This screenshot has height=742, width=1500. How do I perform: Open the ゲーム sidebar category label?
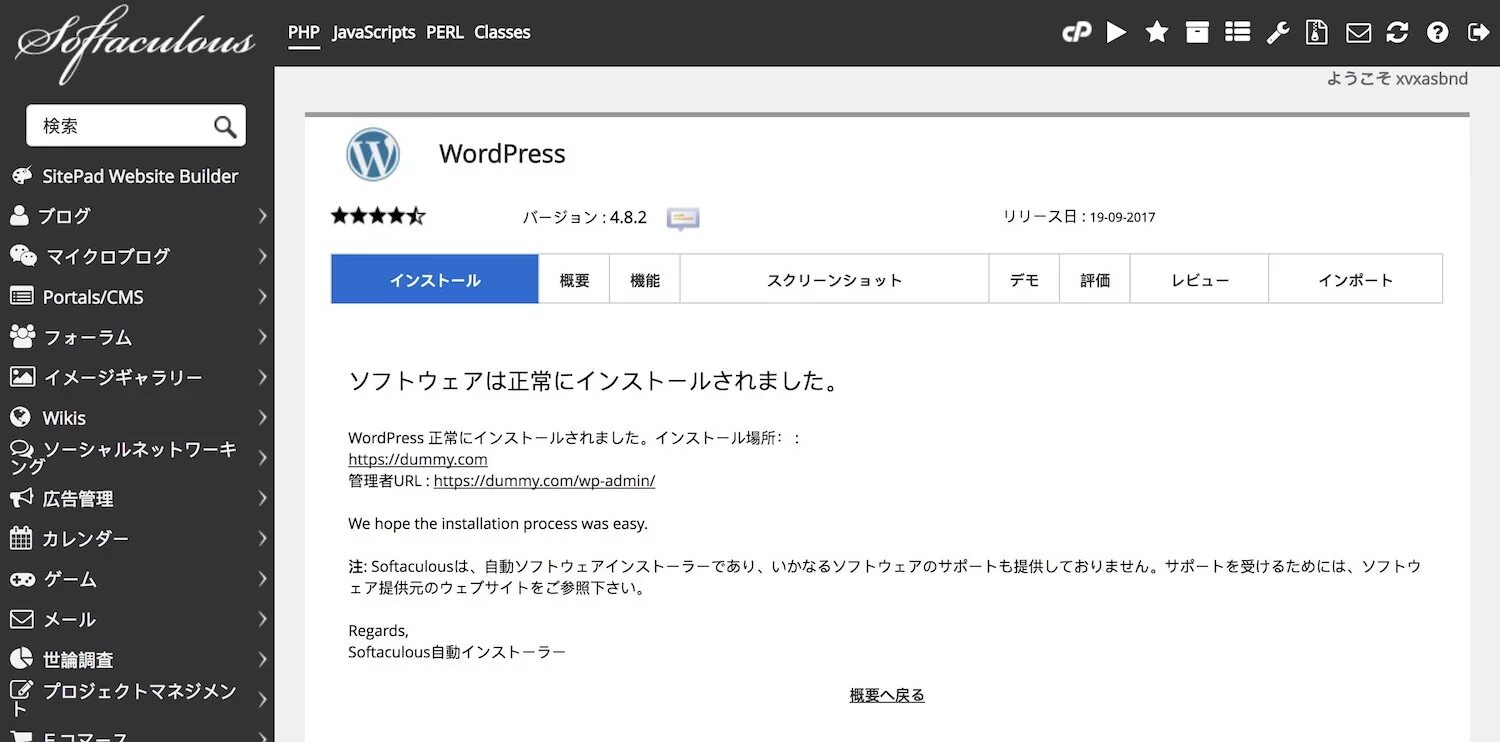coord(70,579)
